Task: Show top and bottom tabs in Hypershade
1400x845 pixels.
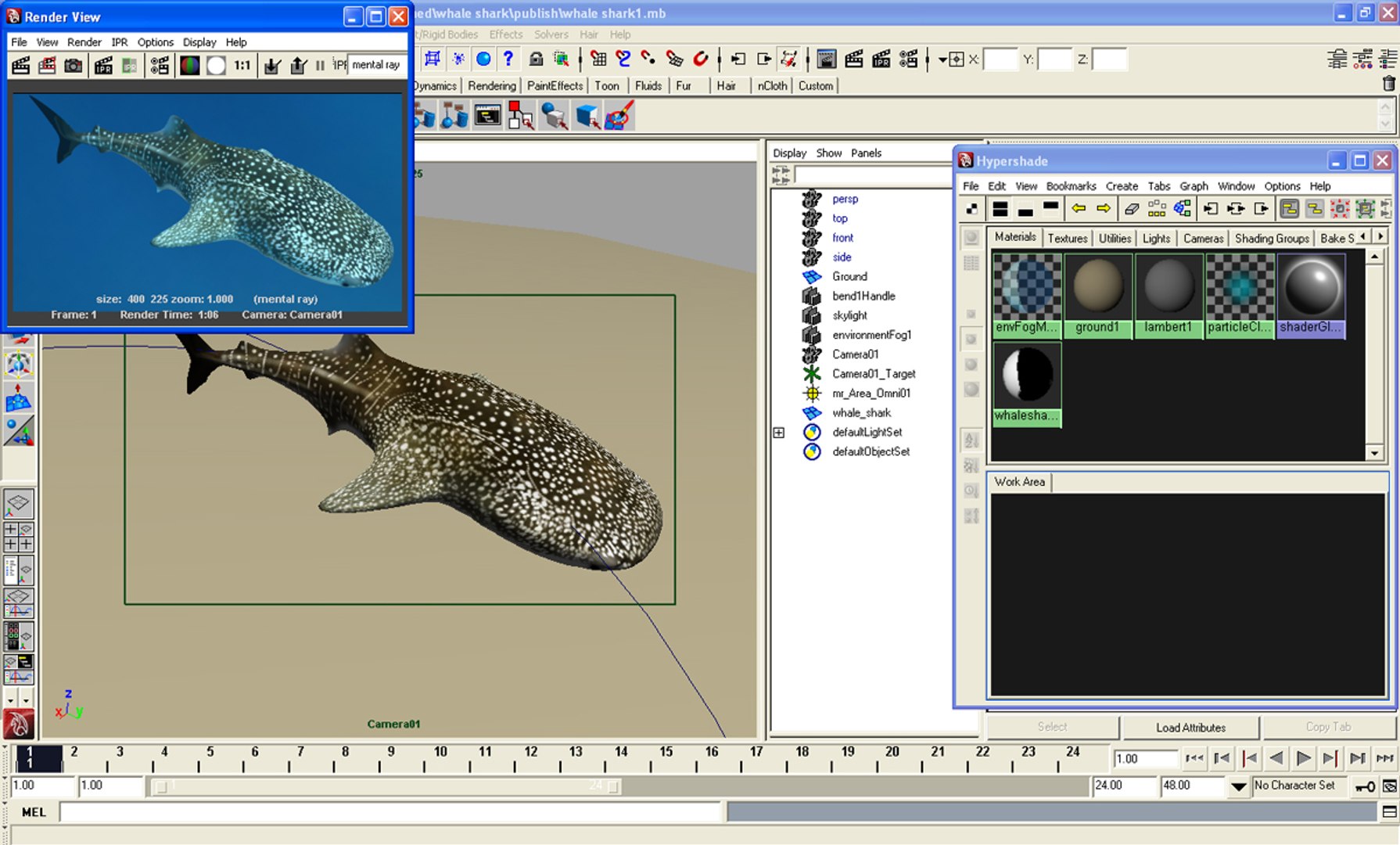Action: (1000, 209)
